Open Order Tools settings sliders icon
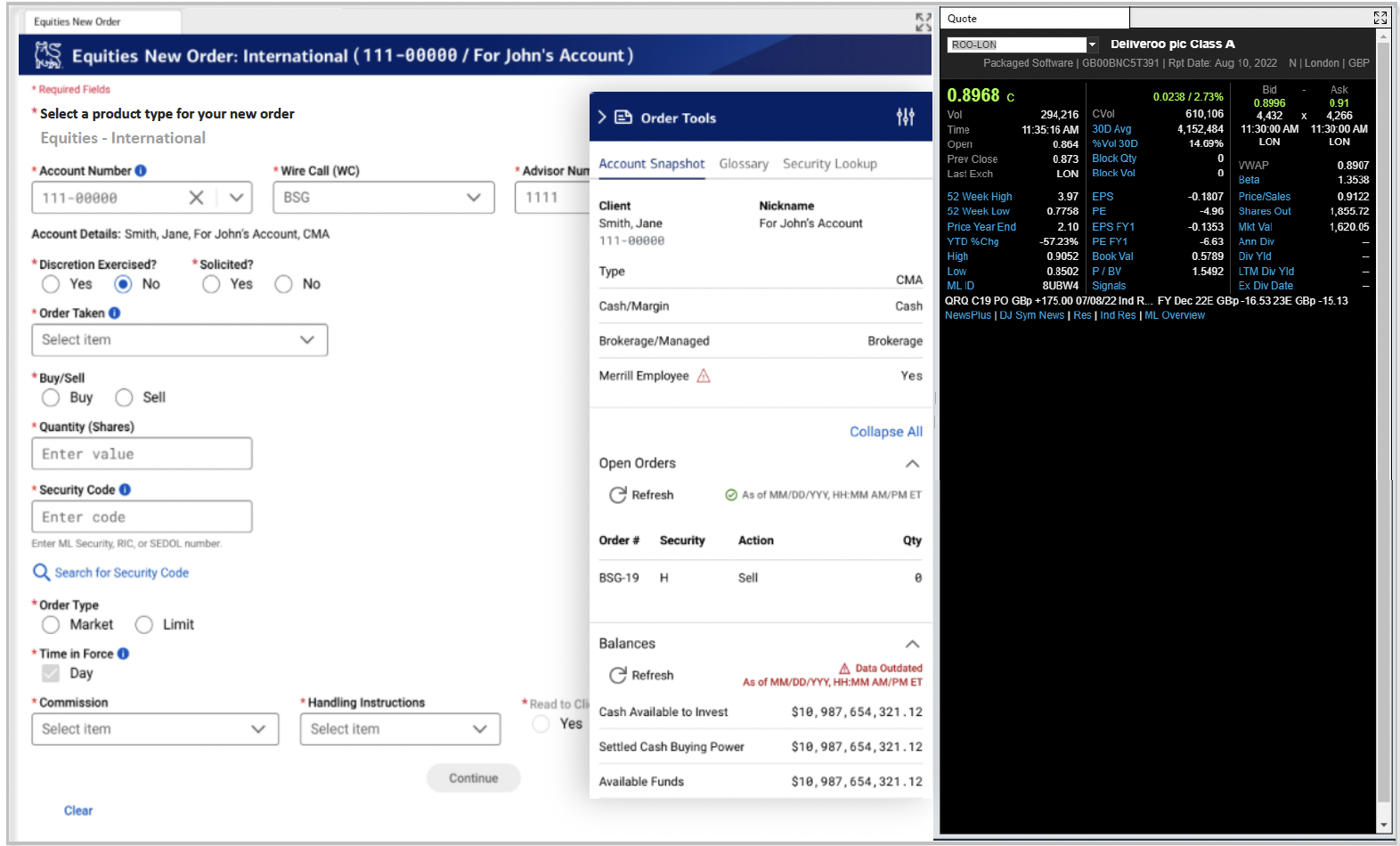Screen dimensions: 1400x846 [906, 117]
